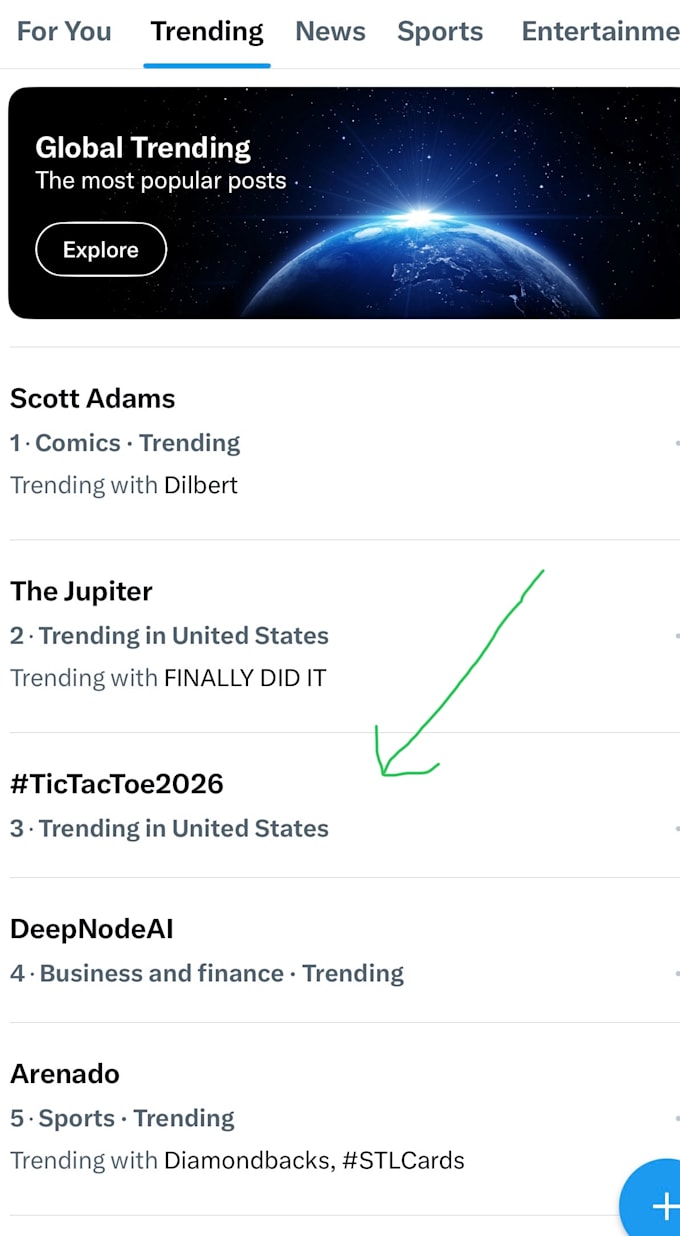Open the #TicTacToe2026 hashtag trend

(x=340, y=805)
